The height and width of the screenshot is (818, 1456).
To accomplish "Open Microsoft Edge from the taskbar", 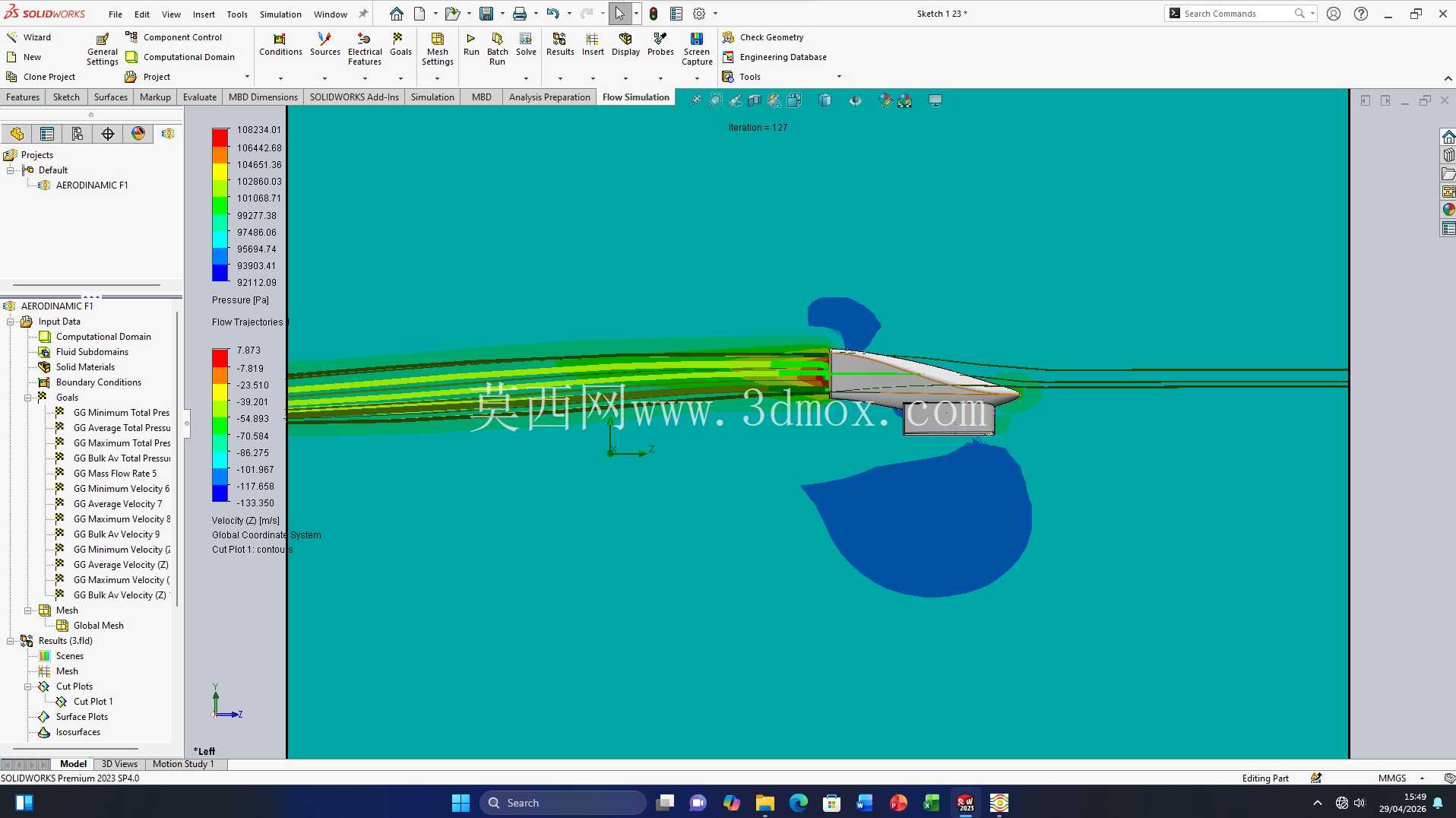I will tap(798, 803).
